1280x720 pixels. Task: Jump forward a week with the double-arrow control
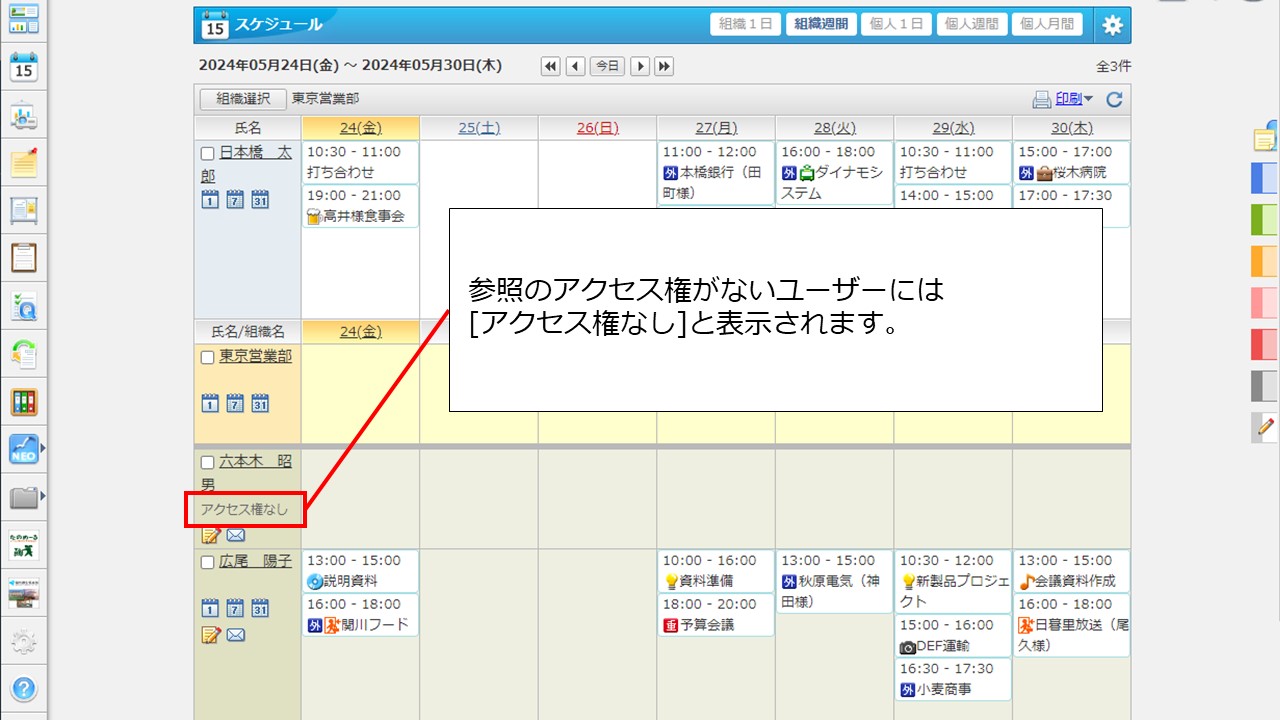(662, 66)
